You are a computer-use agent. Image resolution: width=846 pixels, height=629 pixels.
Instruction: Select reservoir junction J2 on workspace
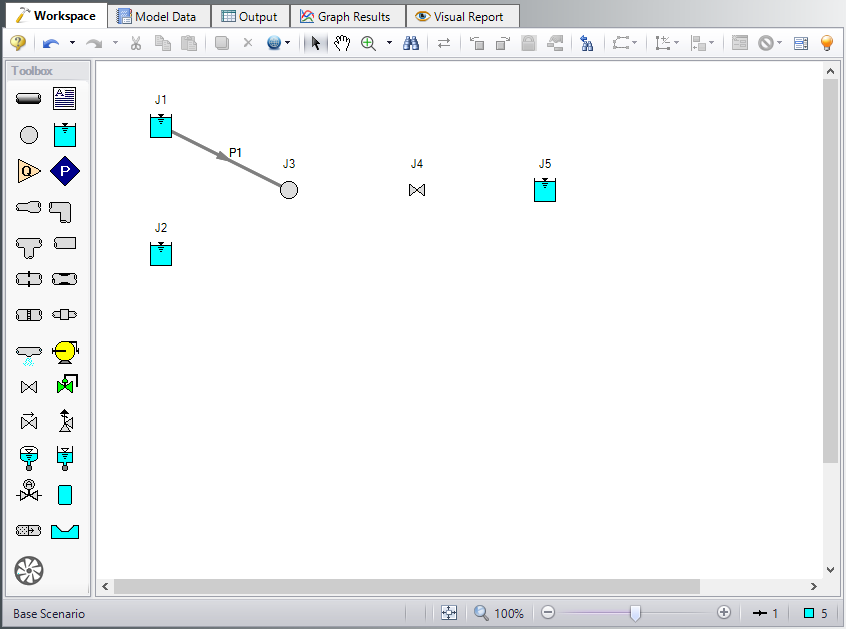161,254
